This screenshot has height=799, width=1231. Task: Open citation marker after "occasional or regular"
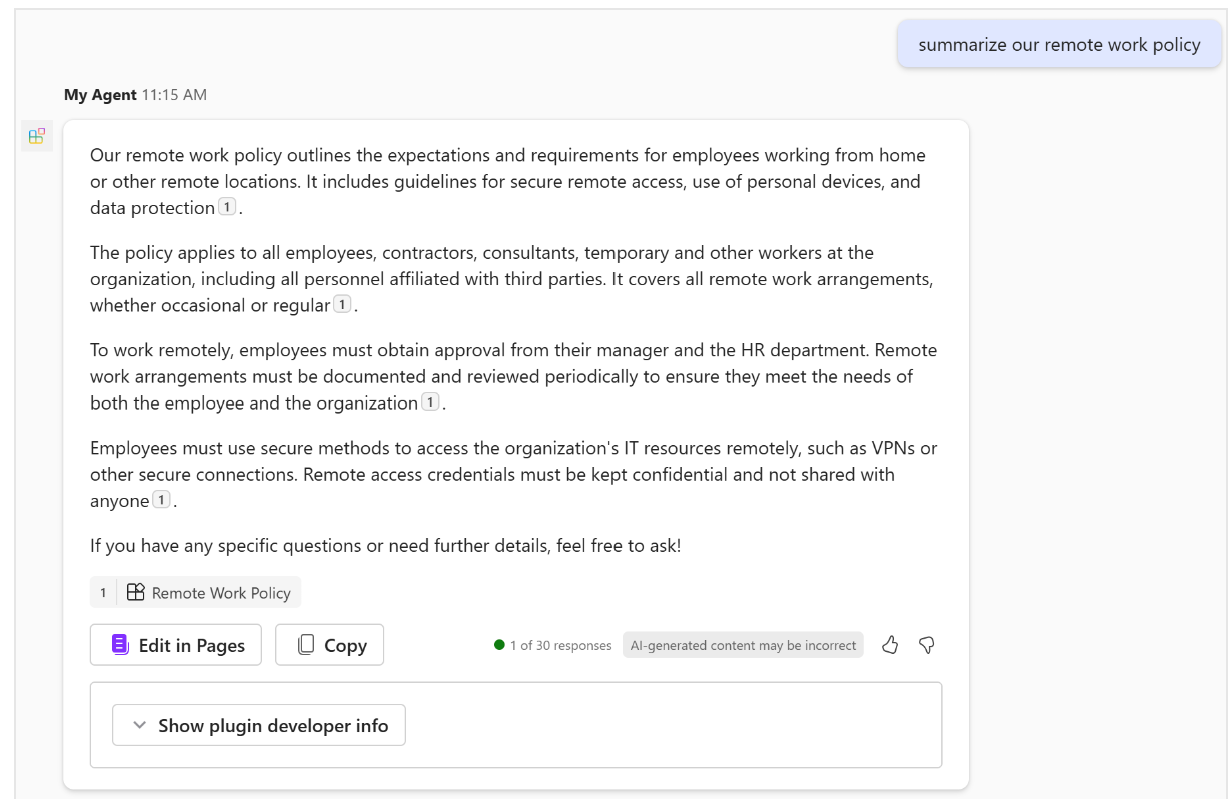click(x=342, y=304)
